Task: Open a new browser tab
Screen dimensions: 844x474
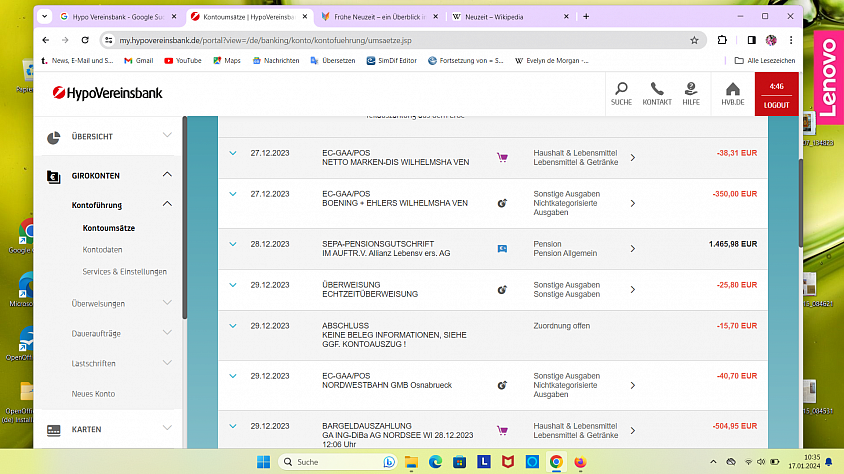Action: click(x=586, y=17)
